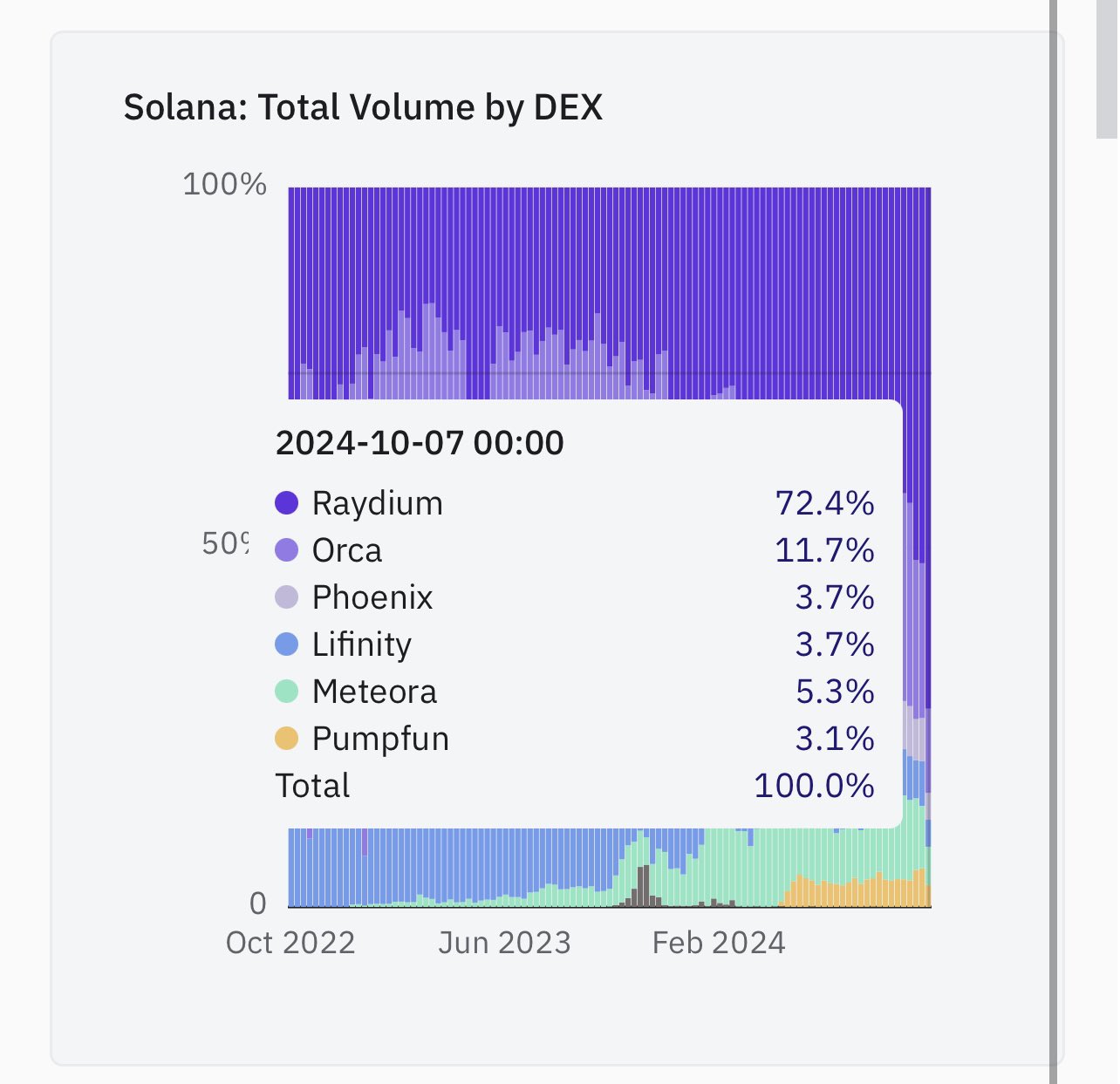Click the Meteora value '5.3%'

835,692
